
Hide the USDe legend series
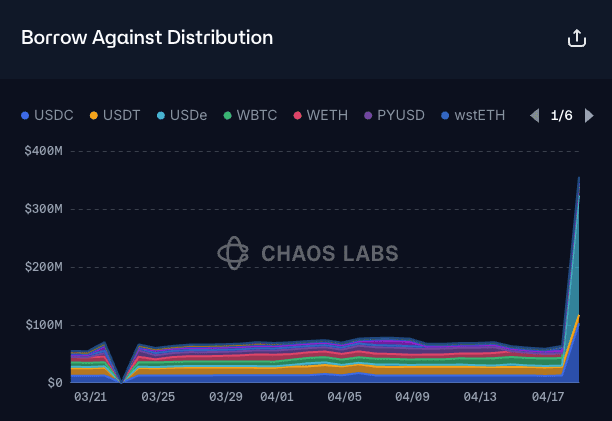tap(182, 115)
